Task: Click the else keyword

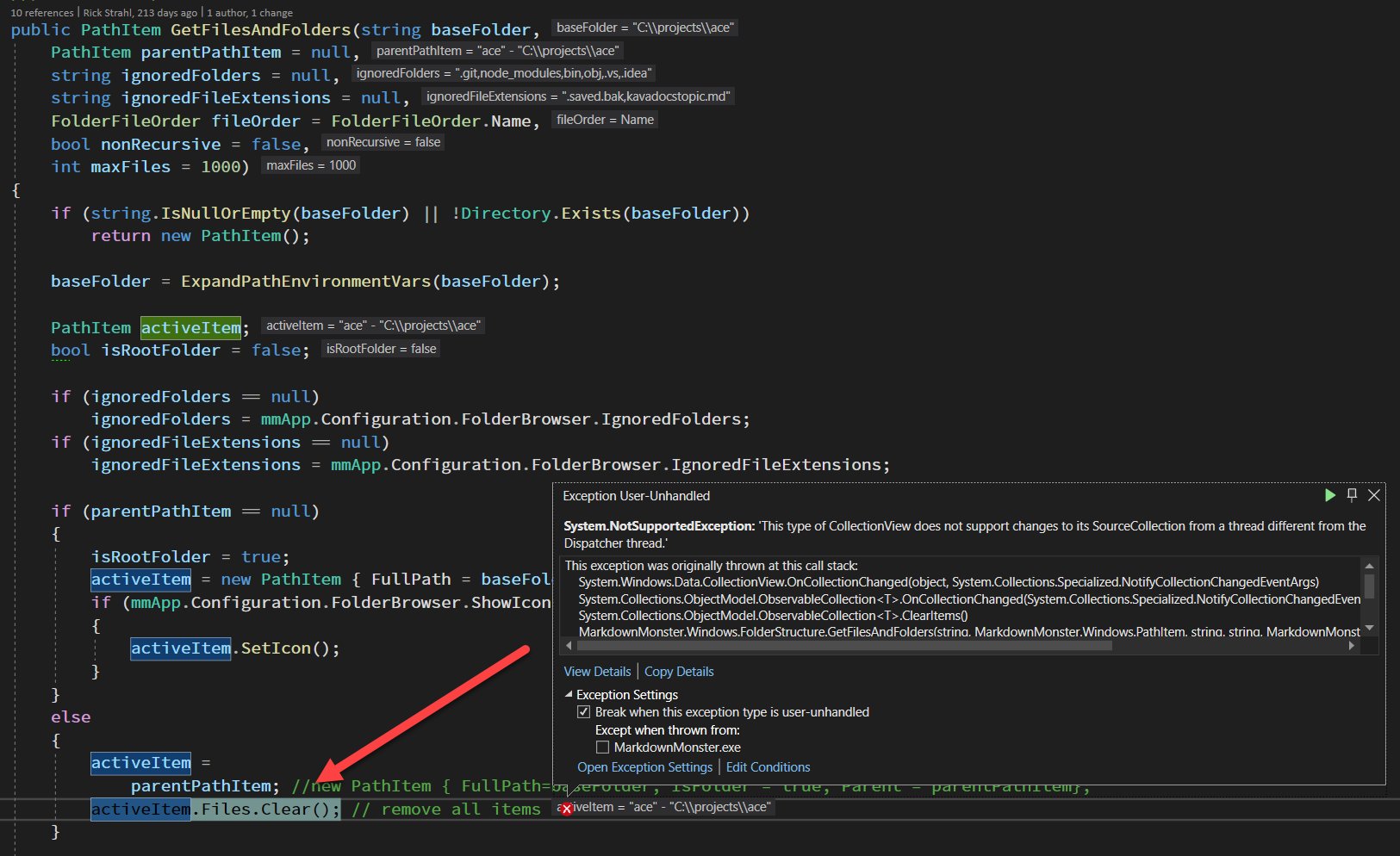Action: pyautogui.click(x=71, y=717)
